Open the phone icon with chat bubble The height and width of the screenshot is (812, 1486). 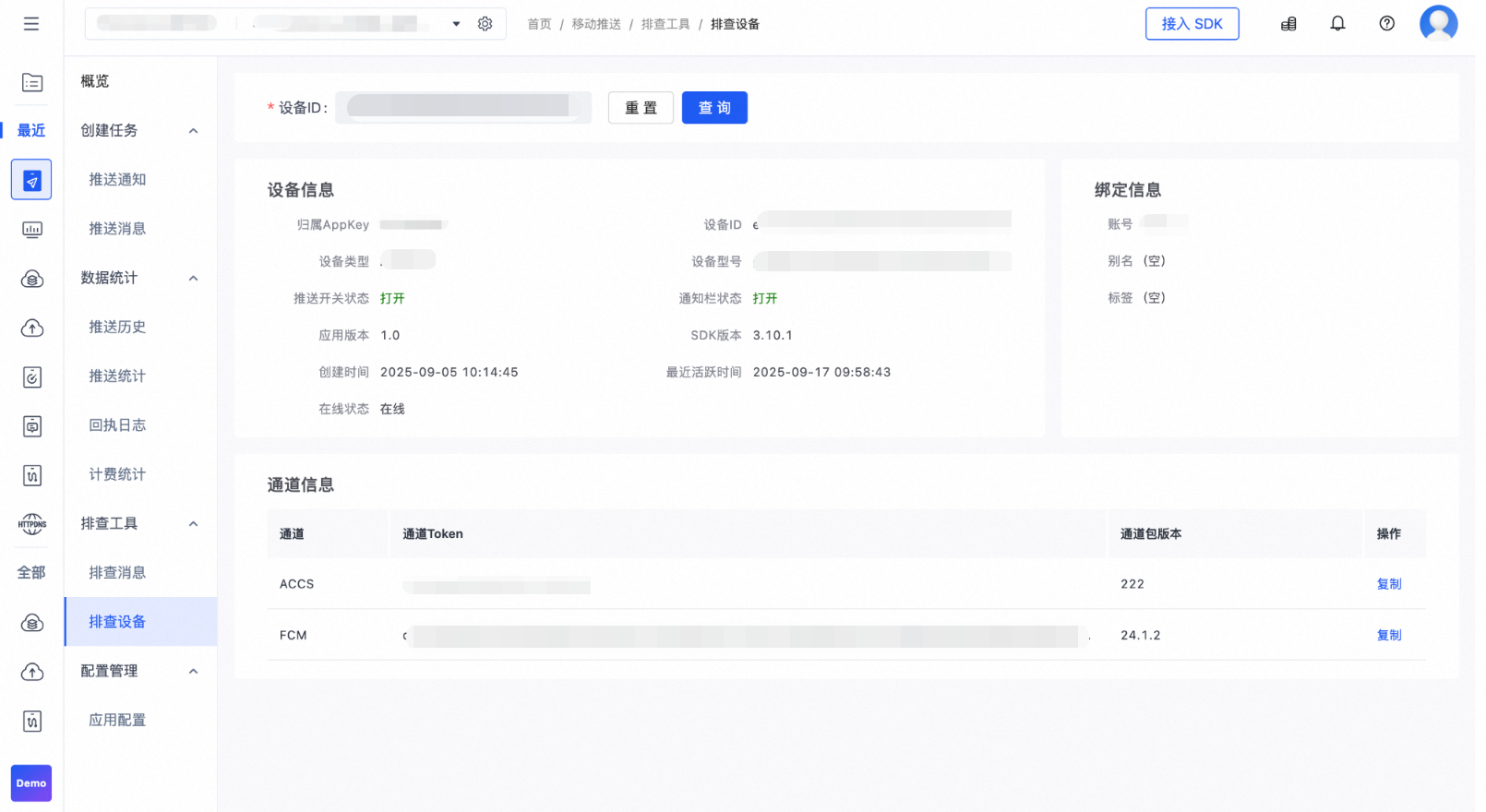point(32,426)
